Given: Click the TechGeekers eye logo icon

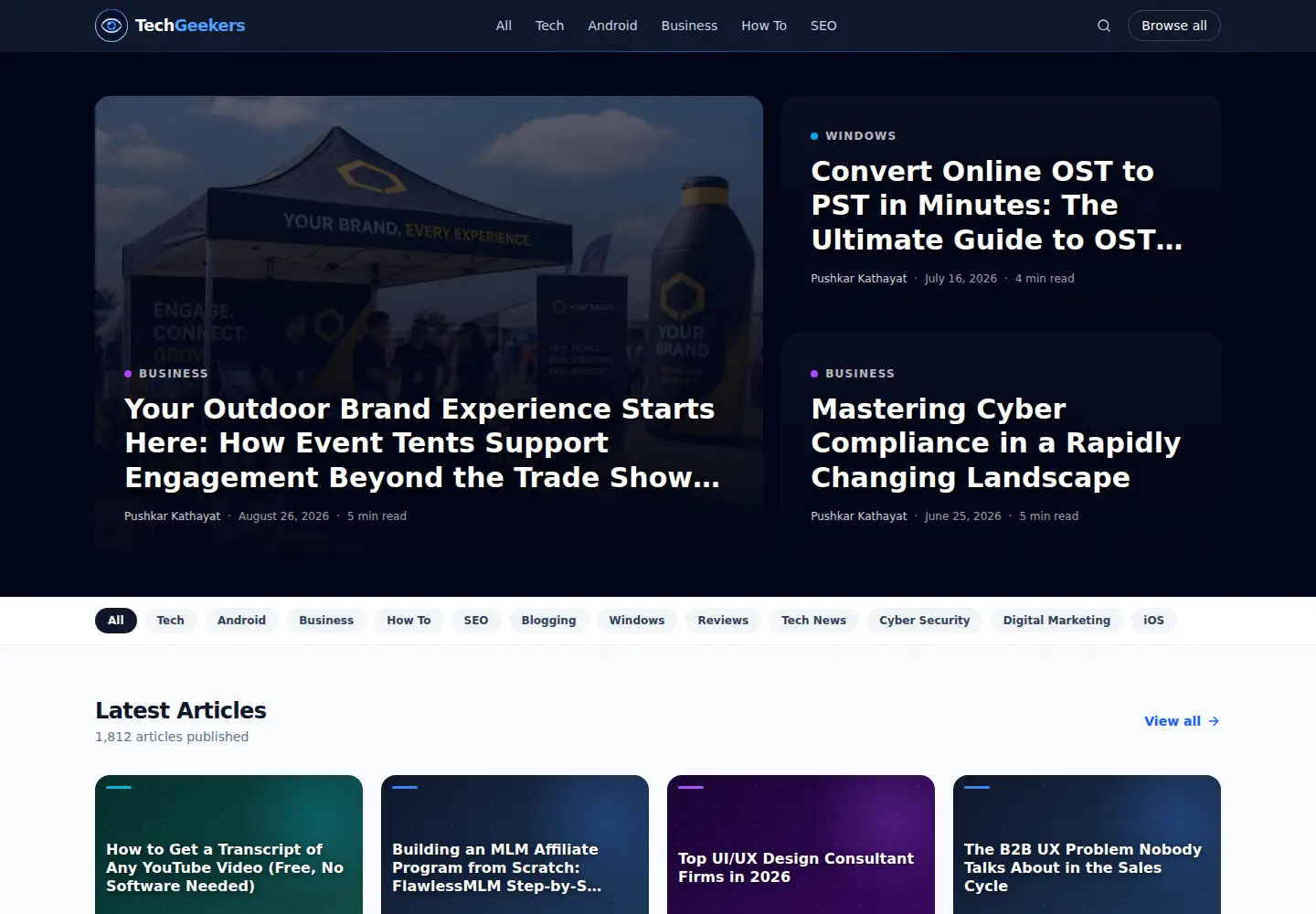Looking at the screenshot, I should coord(111,26).
